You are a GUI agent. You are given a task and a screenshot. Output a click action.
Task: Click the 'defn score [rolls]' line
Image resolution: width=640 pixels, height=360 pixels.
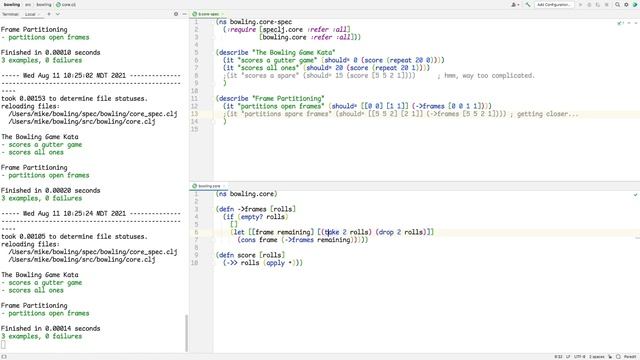coord(250,255)
